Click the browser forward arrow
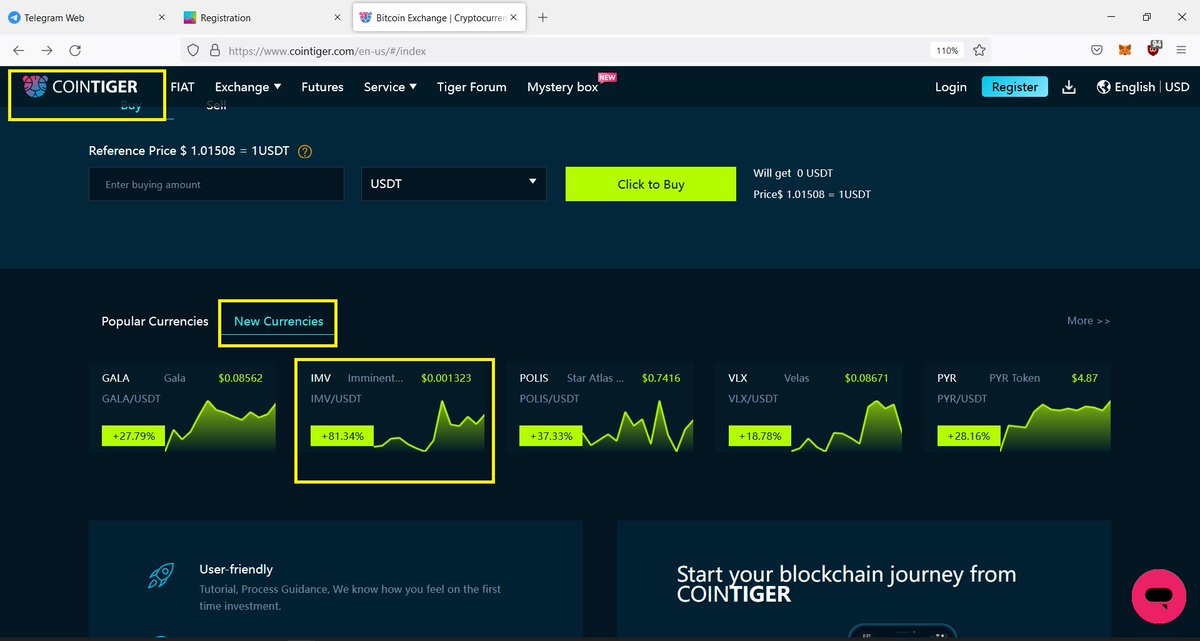The image size is (1200, 641). tap(47, 50)
